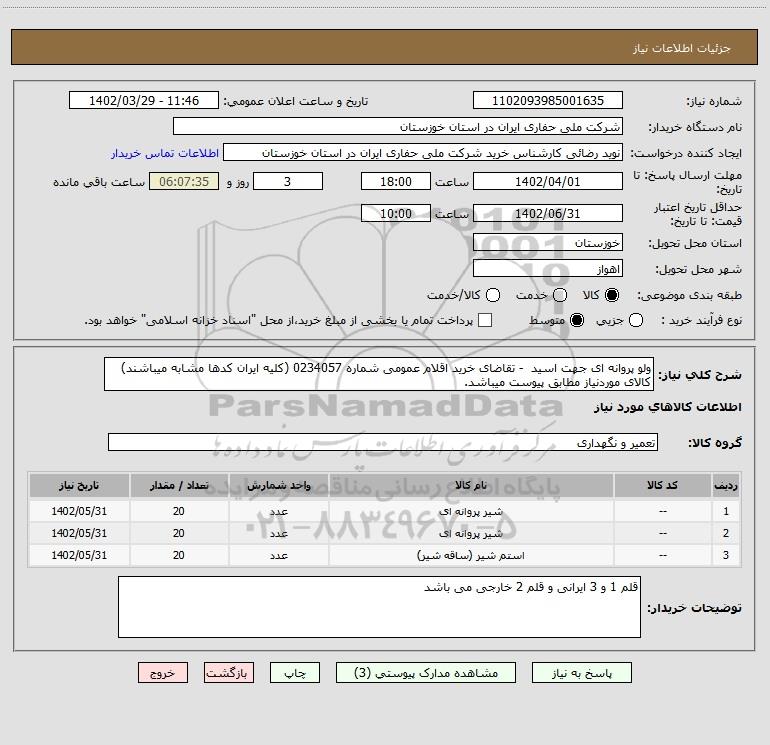The height and width of the screenshot is (745, 770).
Task: Click the شهر محل تحویل field
Action: [x=547, y=268]
